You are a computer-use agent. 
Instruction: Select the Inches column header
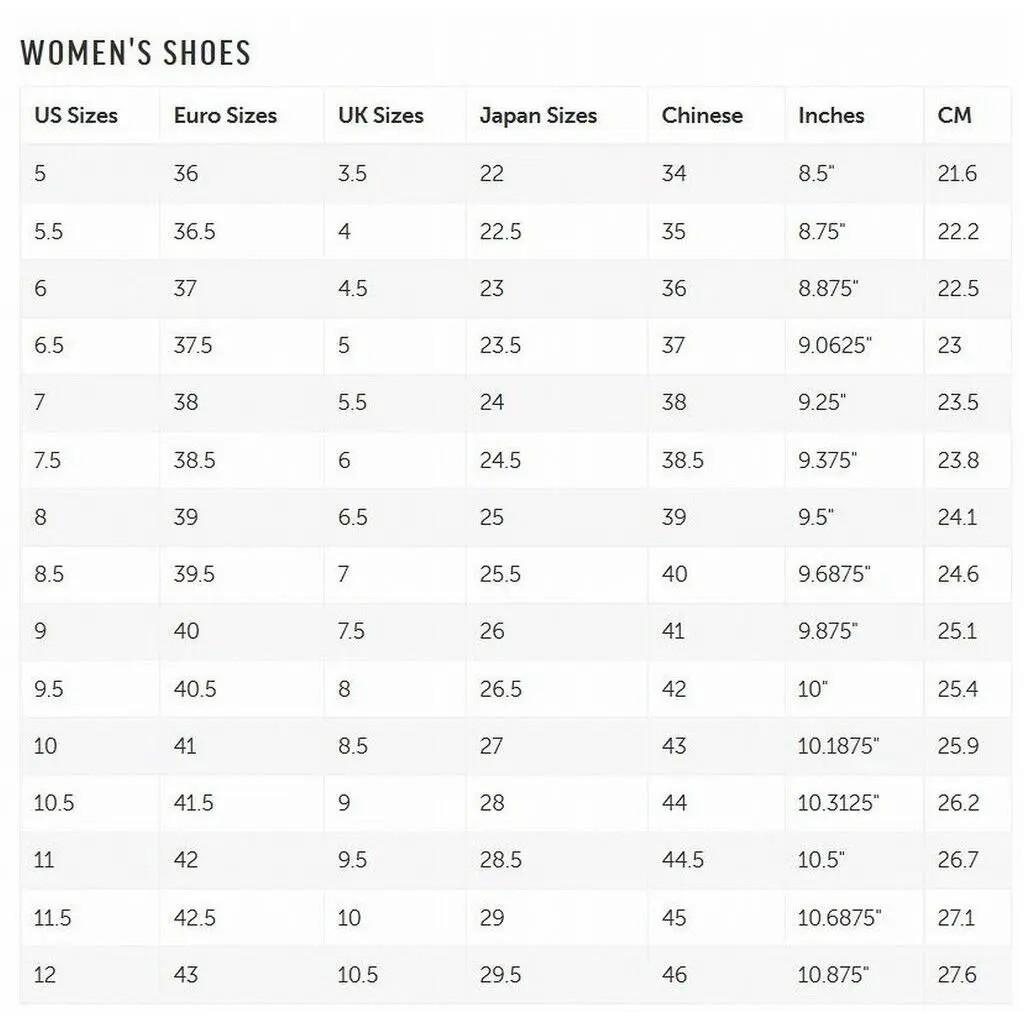click(x=831, y=116)
